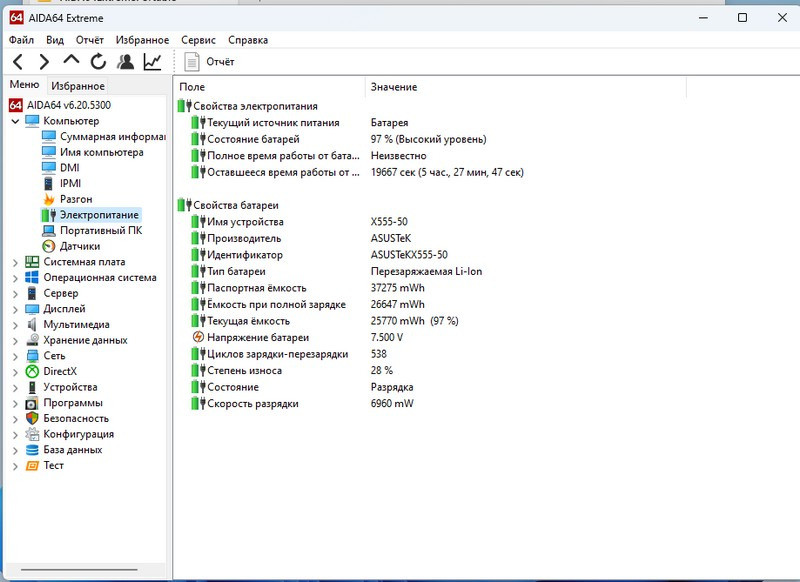Click the Безопасность shield icon

click(32, 418)
